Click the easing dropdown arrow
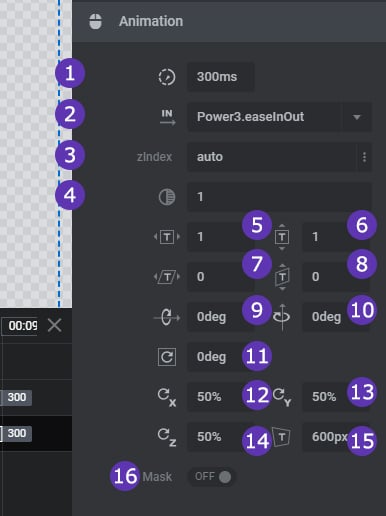The height and width of the screenshot is (516, 386). (357, 117)
